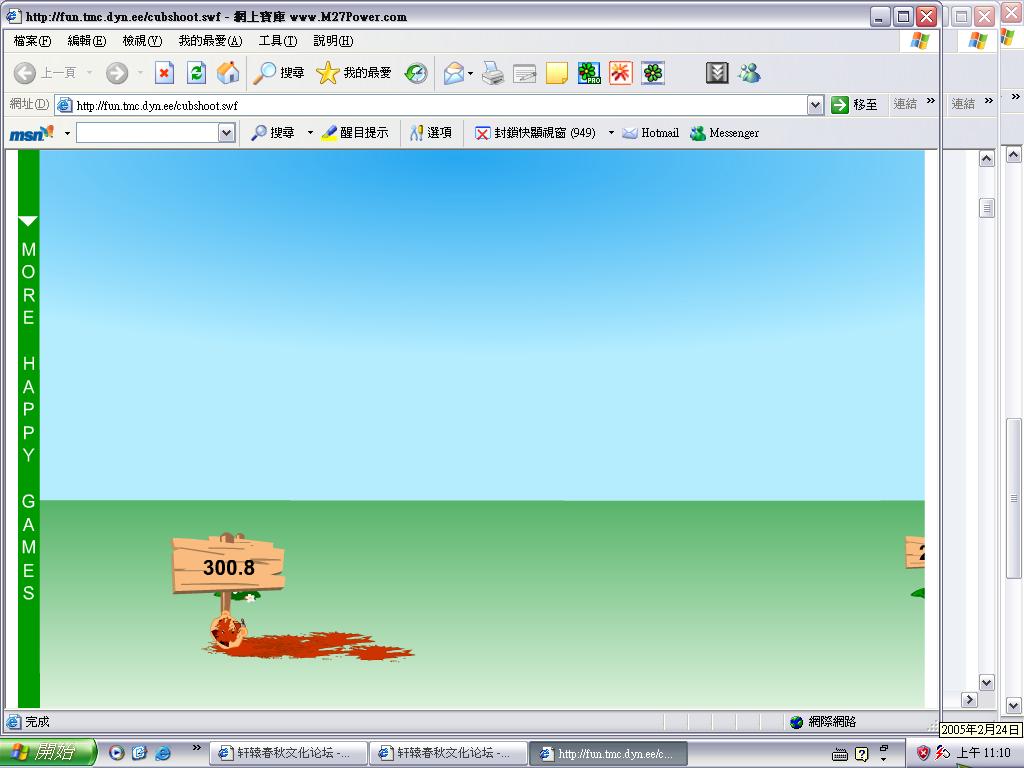Open MSN search box dropdown arrow
The height and width of the screenshot is (768, 1024).
(226, 133)
